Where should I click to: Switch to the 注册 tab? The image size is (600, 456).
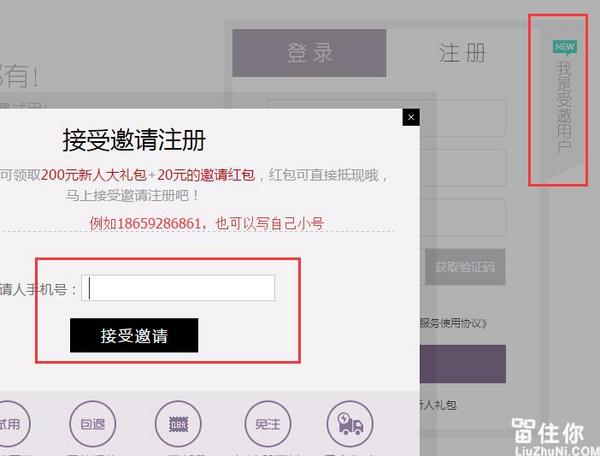462,53
